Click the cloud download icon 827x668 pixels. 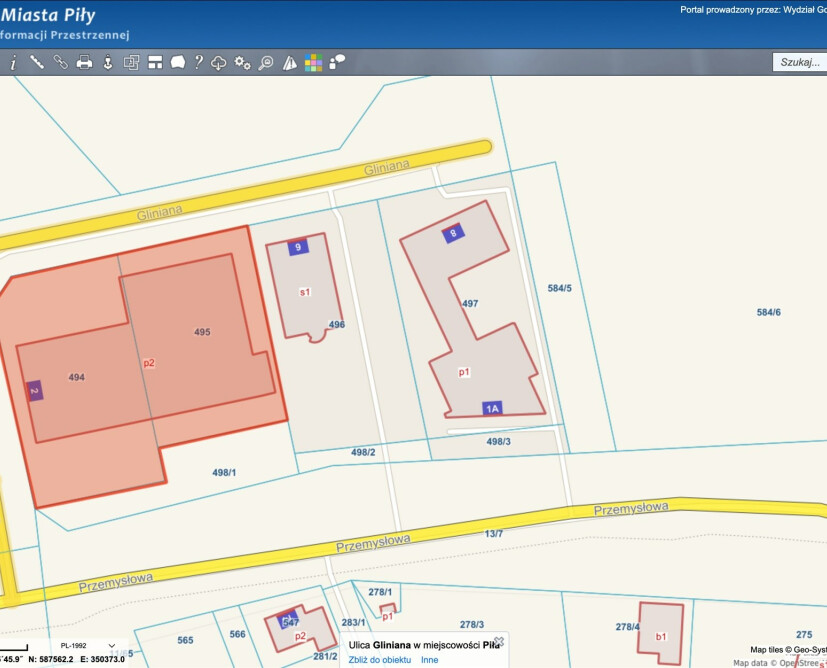point(219,62)
